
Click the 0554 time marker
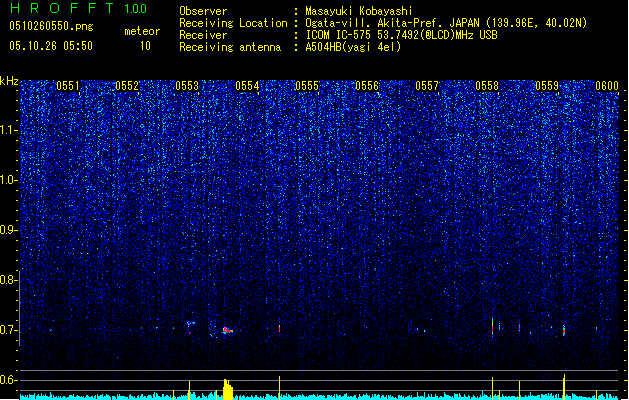point(247,86)
